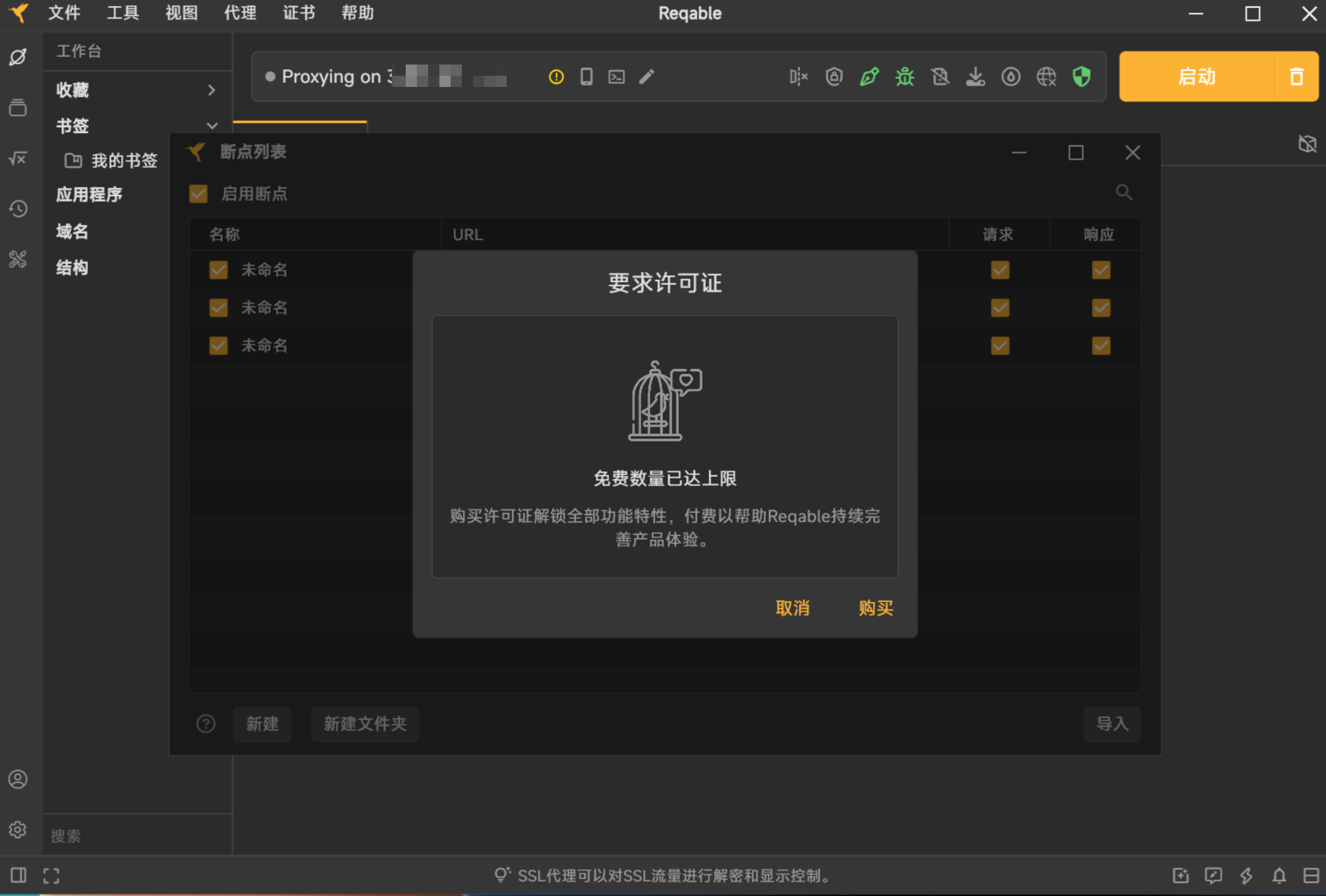
Task: Open settings gear in left sidebar
Action: pyautogui.click(x=18, y=829)
